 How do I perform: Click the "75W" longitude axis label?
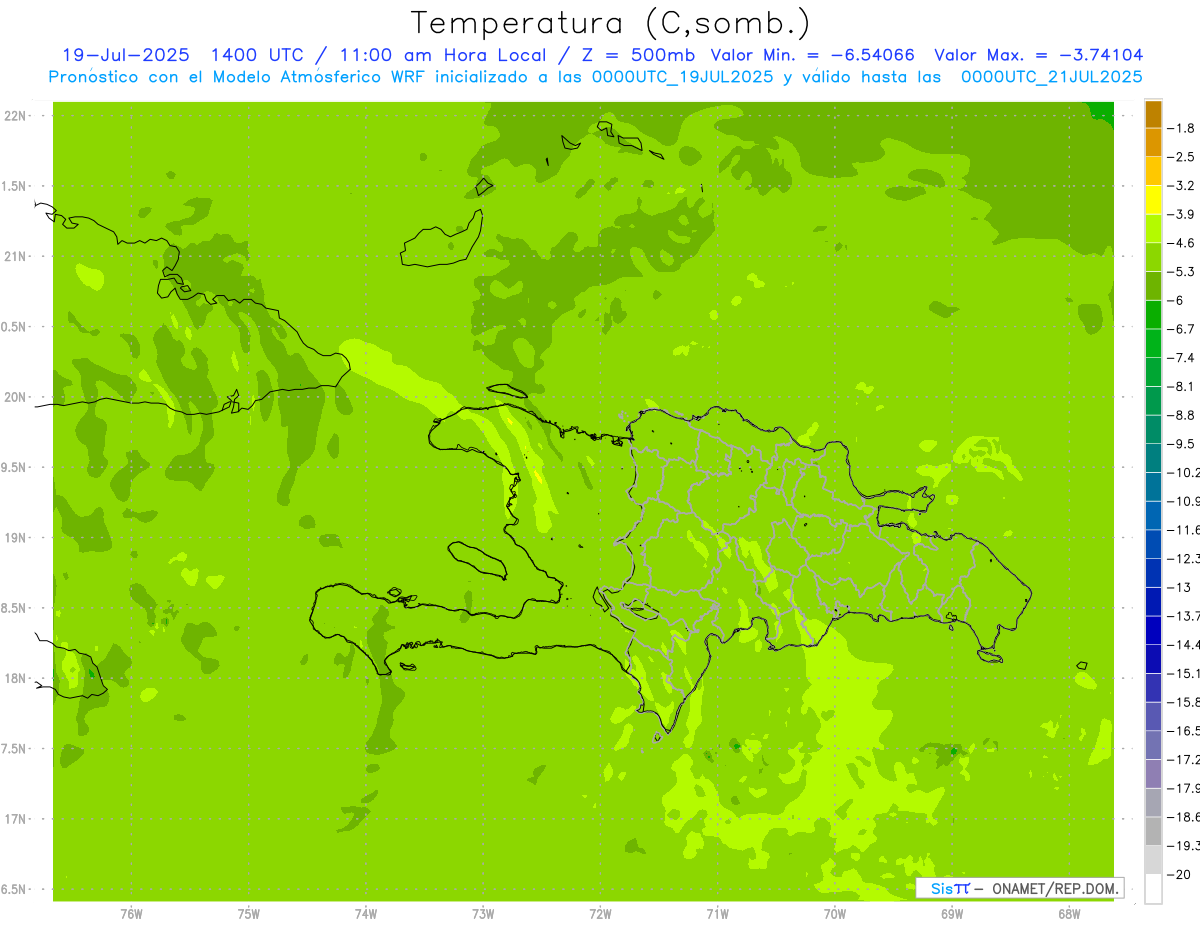coord(248,914)
